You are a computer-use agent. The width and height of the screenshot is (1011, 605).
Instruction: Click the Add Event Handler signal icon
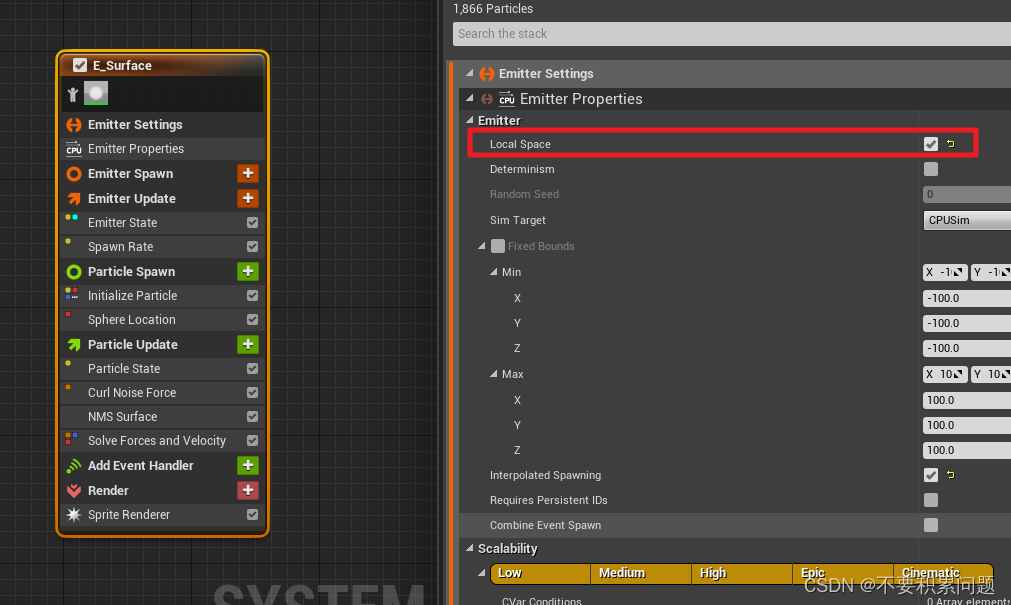click(x=74, y=466)
